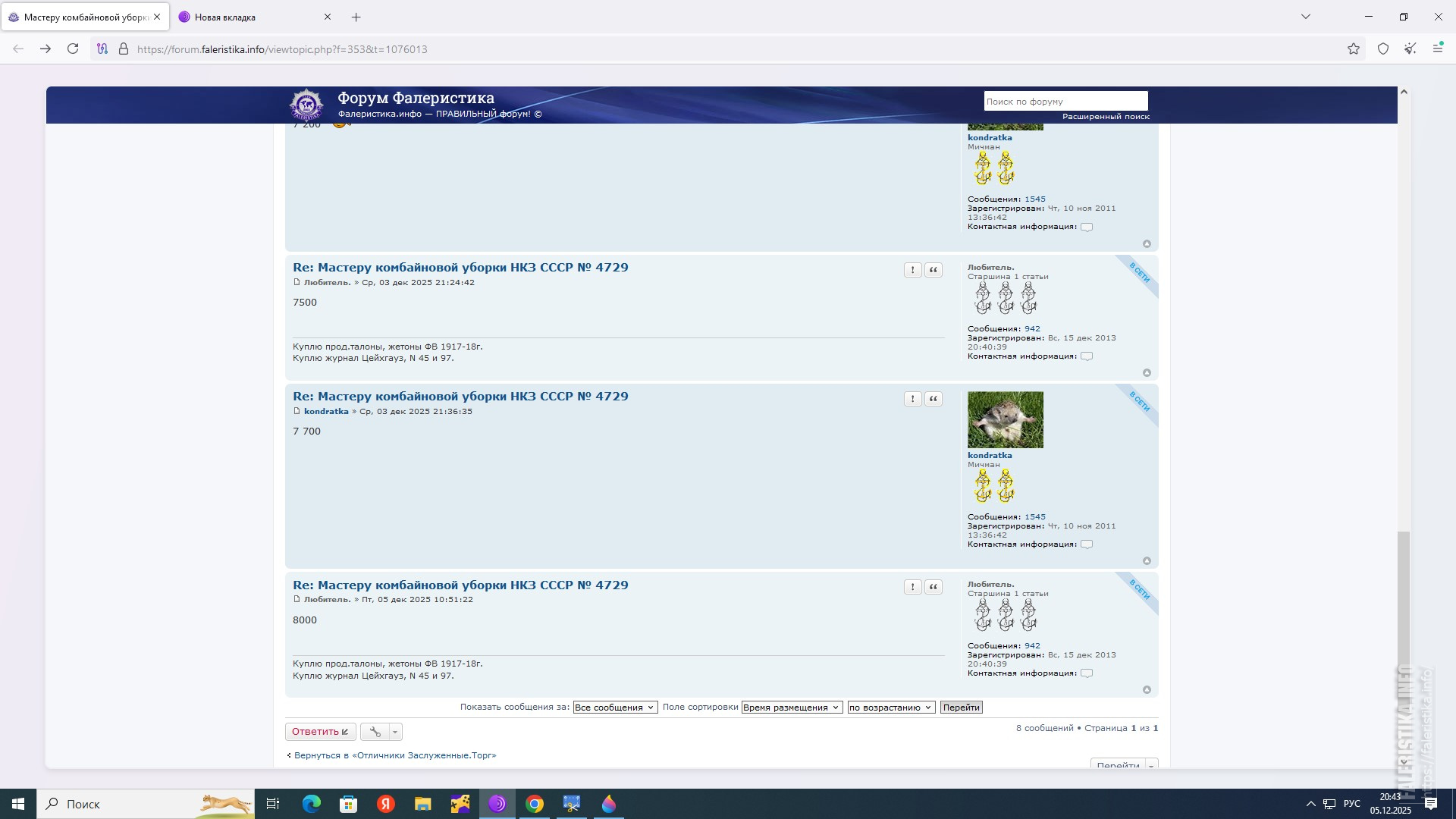
Task: Open Yandex browser from the taskbar
Action: [386, 804]
